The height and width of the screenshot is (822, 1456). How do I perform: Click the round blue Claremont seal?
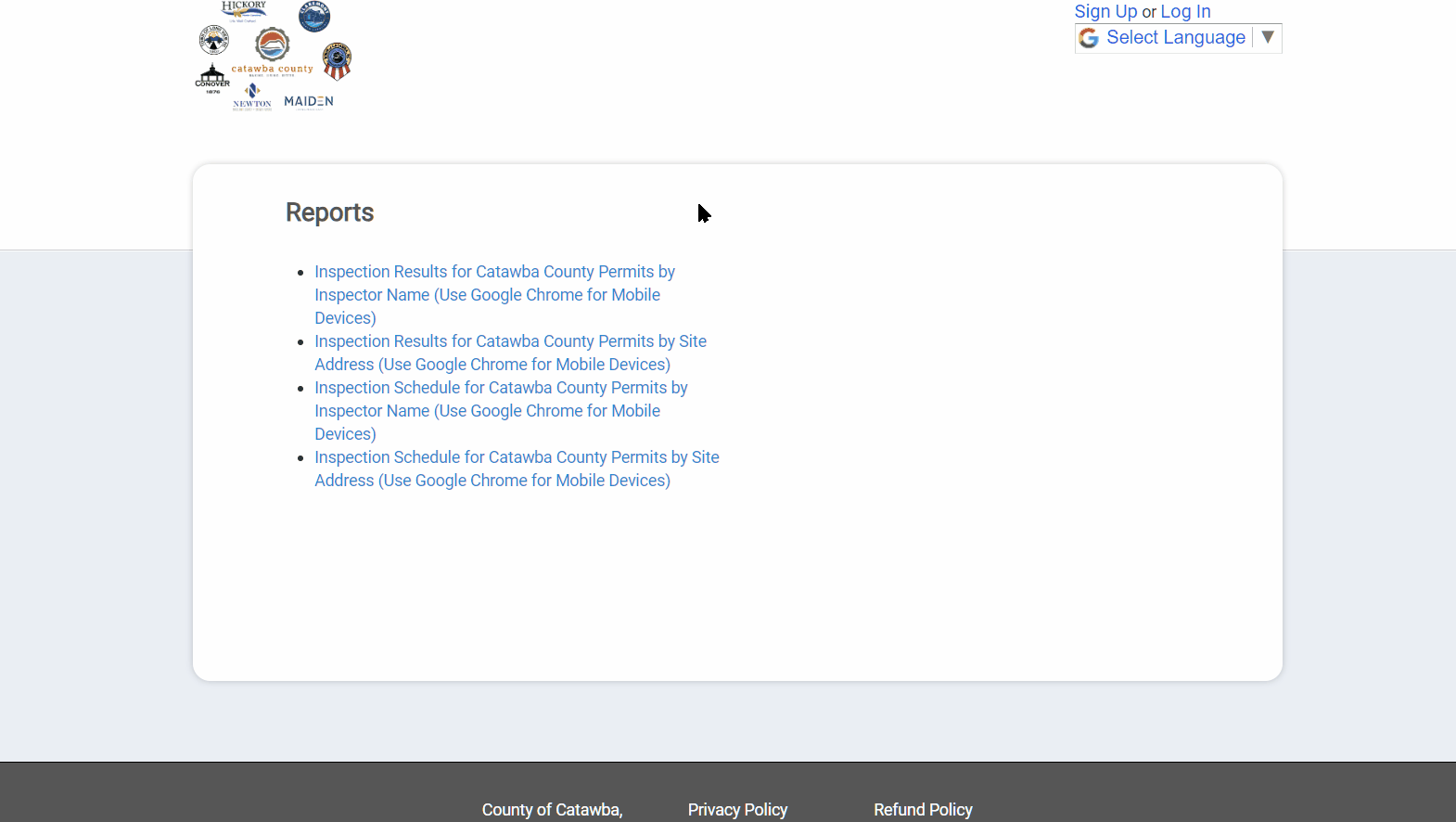click(314, 16)
